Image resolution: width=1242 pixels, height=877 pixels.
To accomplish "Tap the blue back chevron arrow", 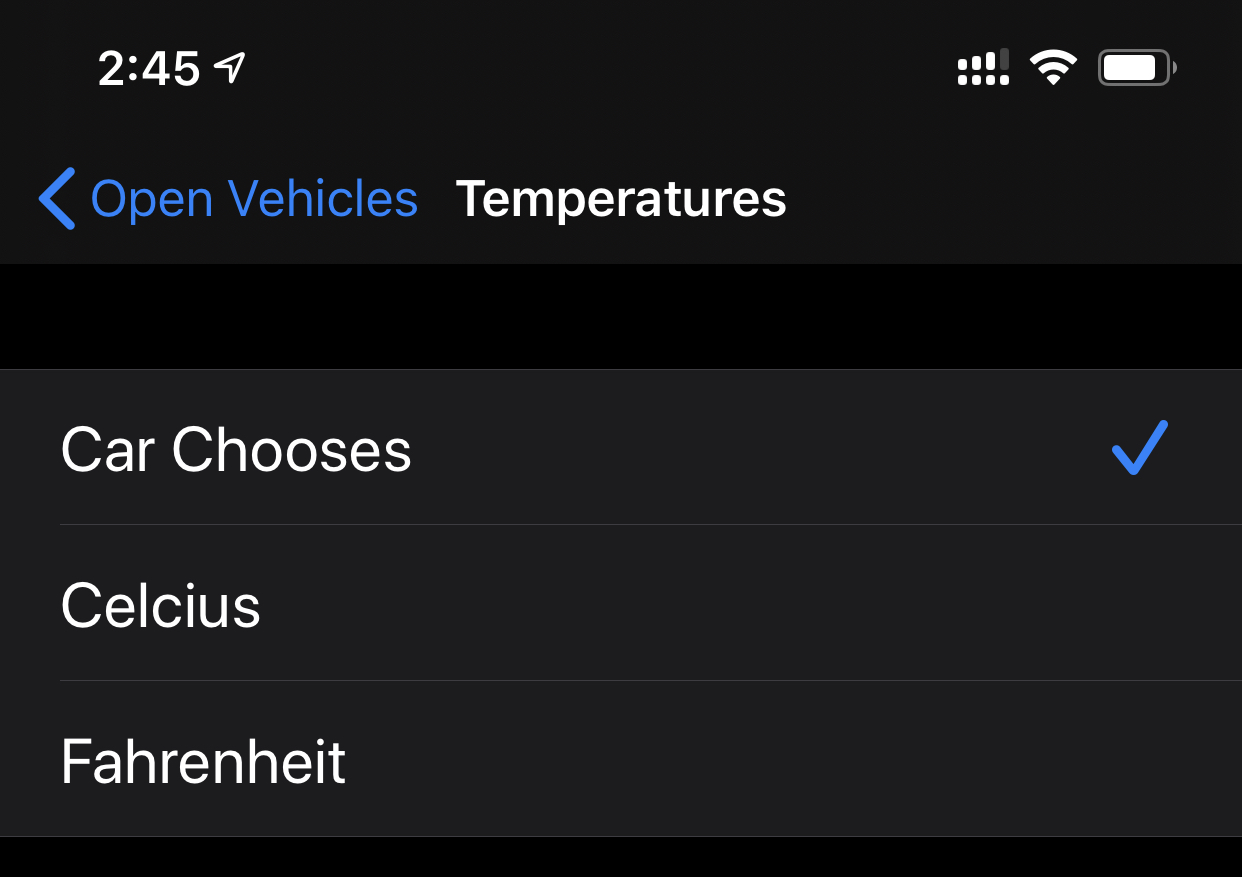I will [57, 199].
